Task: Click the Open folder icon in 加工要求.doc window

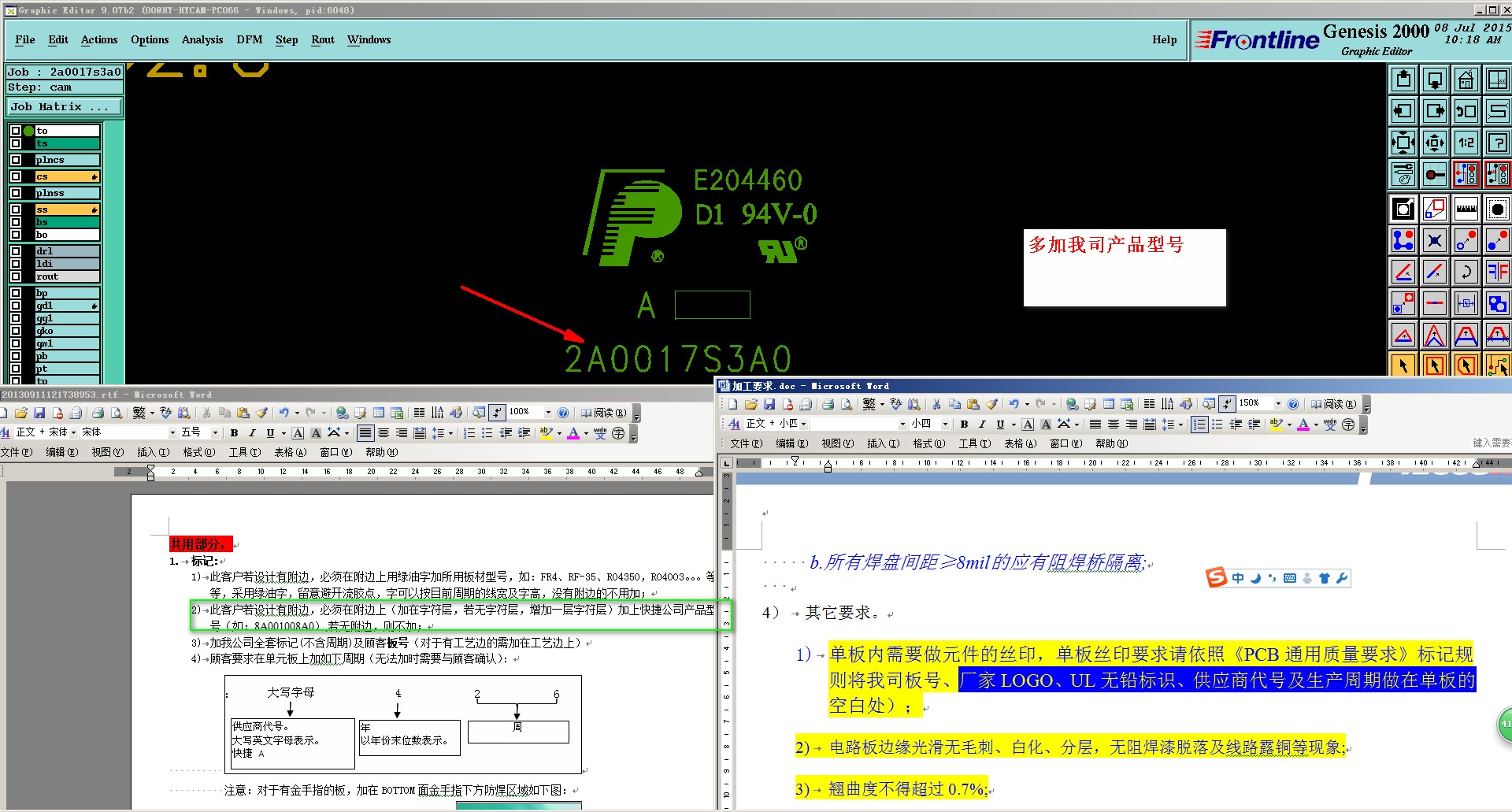Action: (751, 404)
